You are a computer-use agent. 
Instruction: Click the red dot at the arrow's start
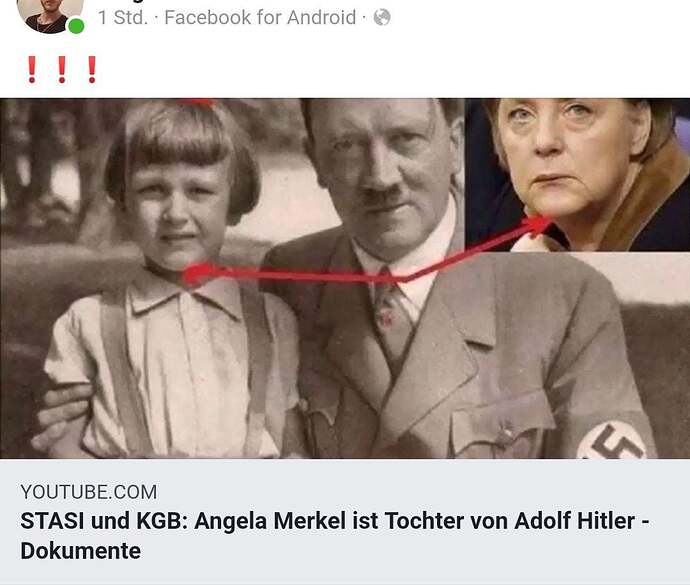click(197, 274)
